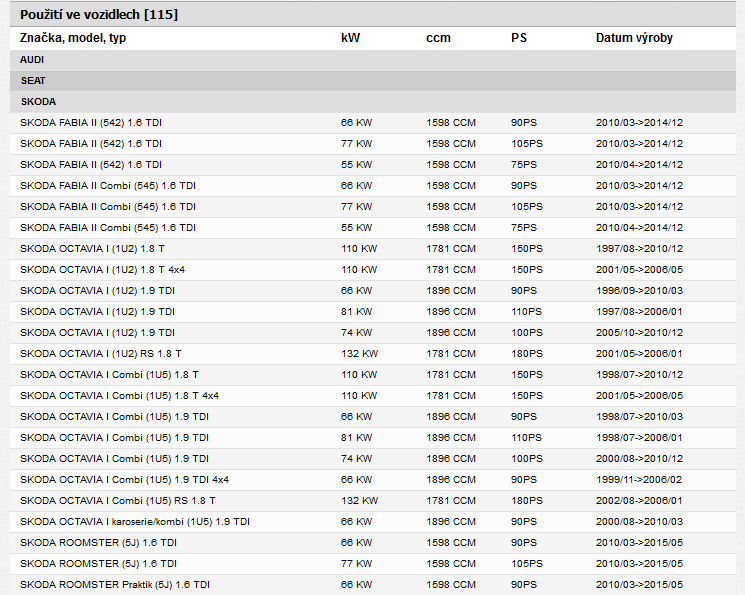Select SKODA OCTAVIA I (1U2) 1.8 T row
The image size is (745, 595).
point(372,249)
